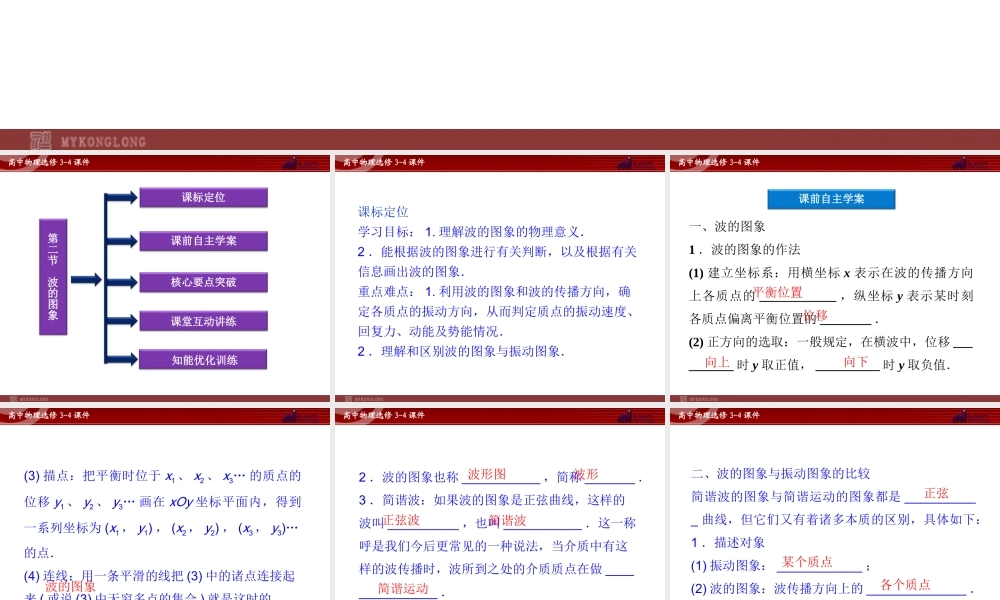Click the red answer 波形图
This screenshot has height=600, width=1000.
(x=487, y=474)
